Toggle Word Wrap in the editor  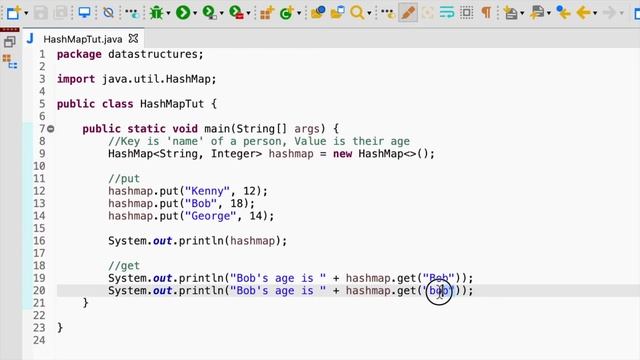pos(447,13)
